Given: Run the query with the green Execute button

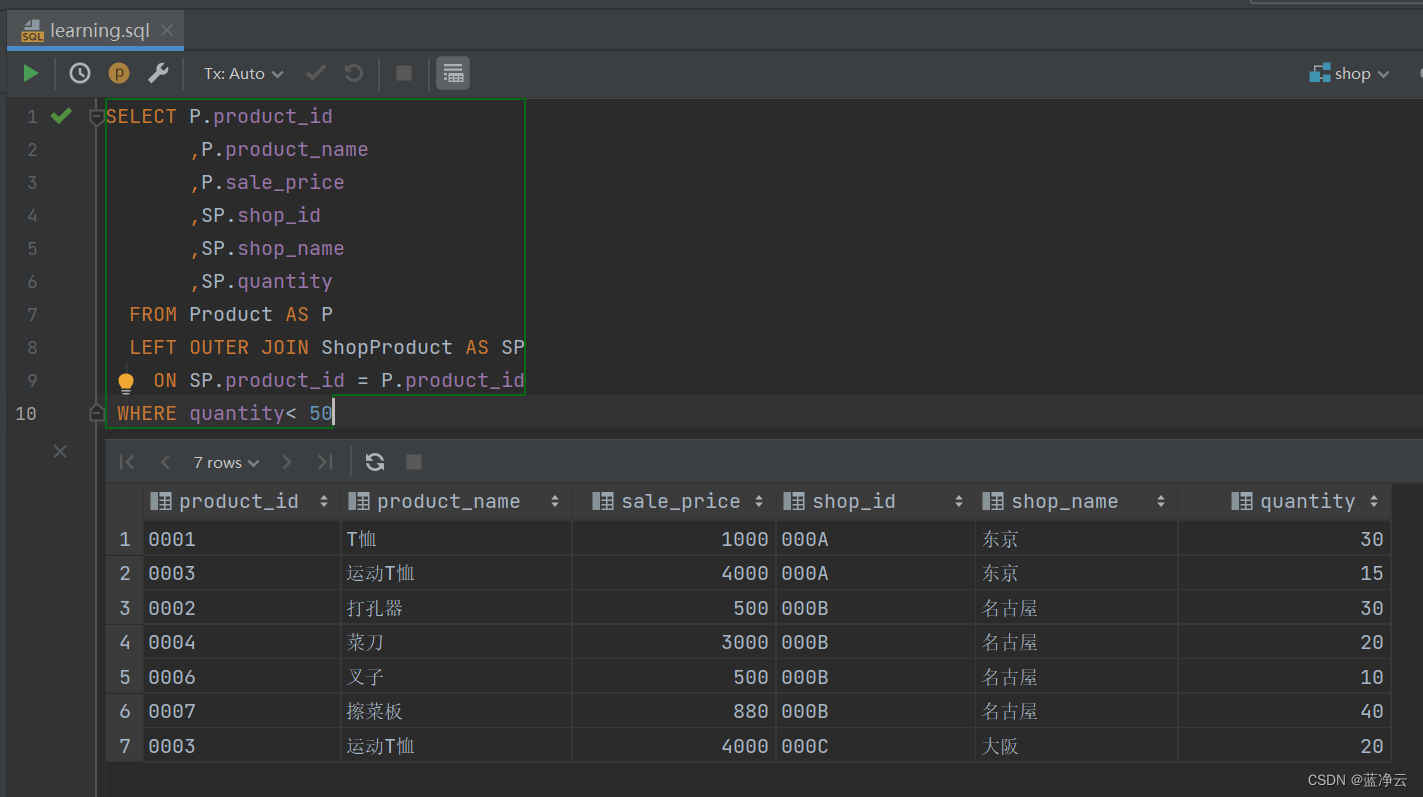Looking at the screenshot, I should [x=31, y=73].
